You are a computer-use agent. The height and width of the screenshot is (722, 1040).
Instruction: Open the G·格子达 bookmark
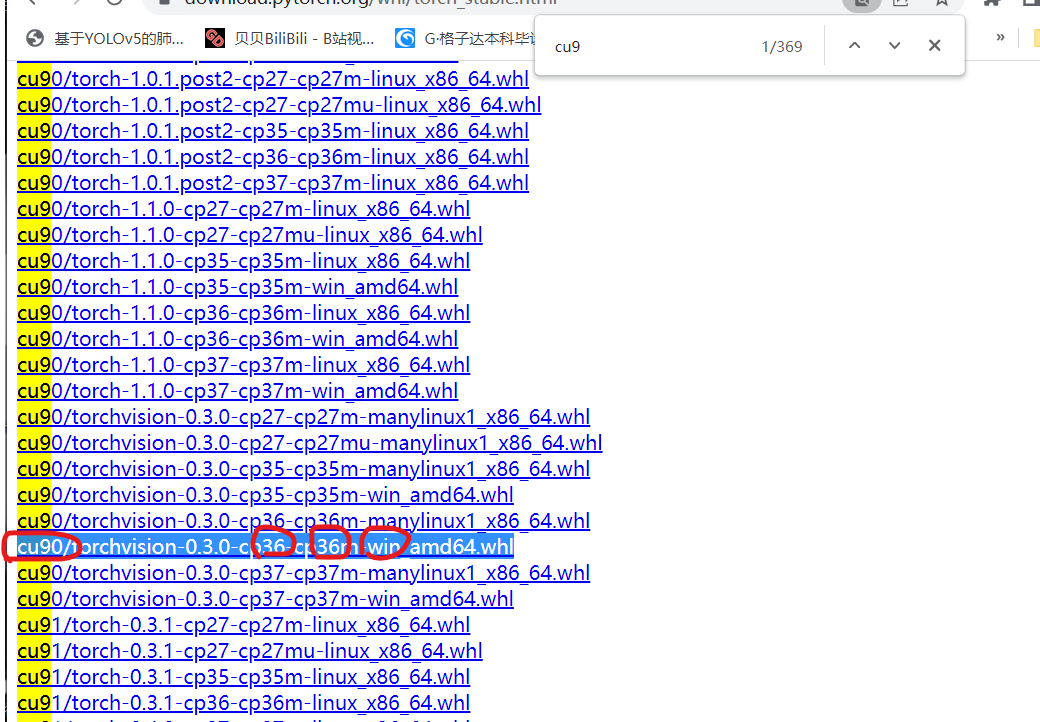tap(464, 39)
